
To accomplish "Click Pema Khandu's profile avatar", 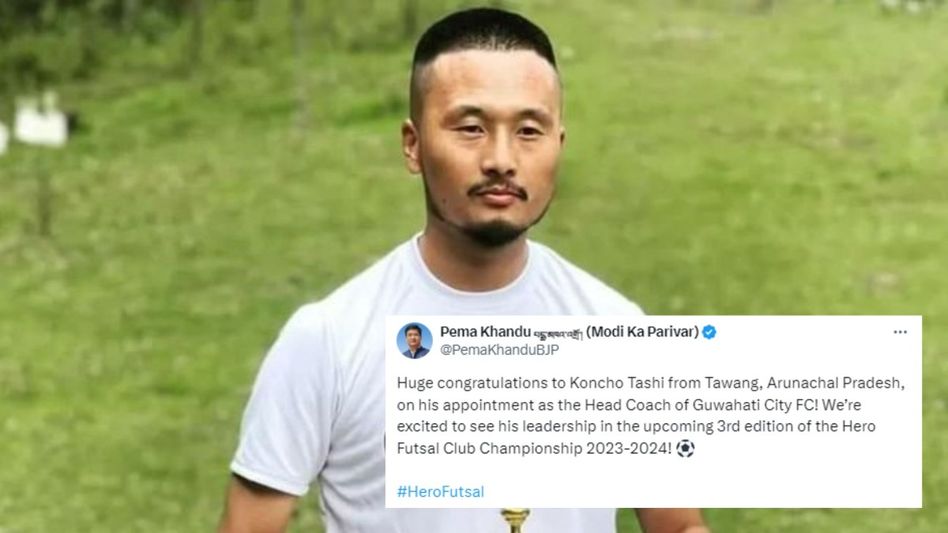I will [414, 340].
